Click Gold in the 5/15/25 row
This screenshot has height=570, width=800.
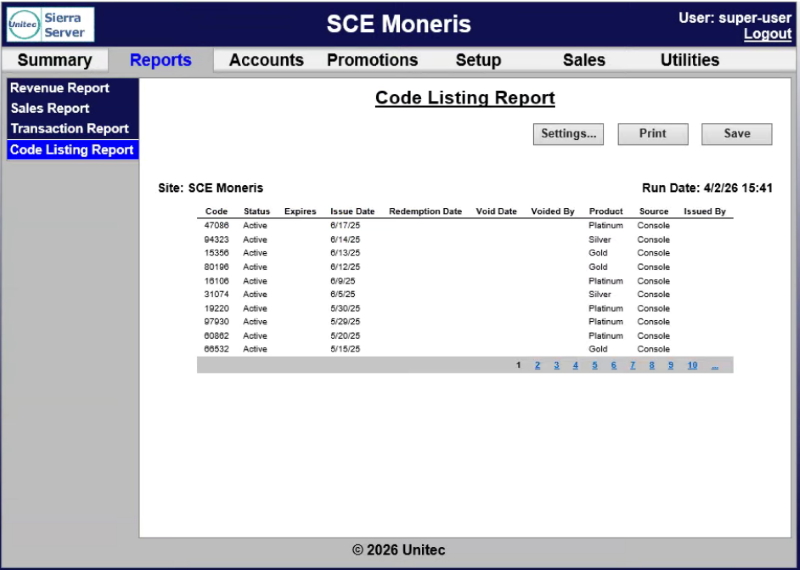coord(598,350)
